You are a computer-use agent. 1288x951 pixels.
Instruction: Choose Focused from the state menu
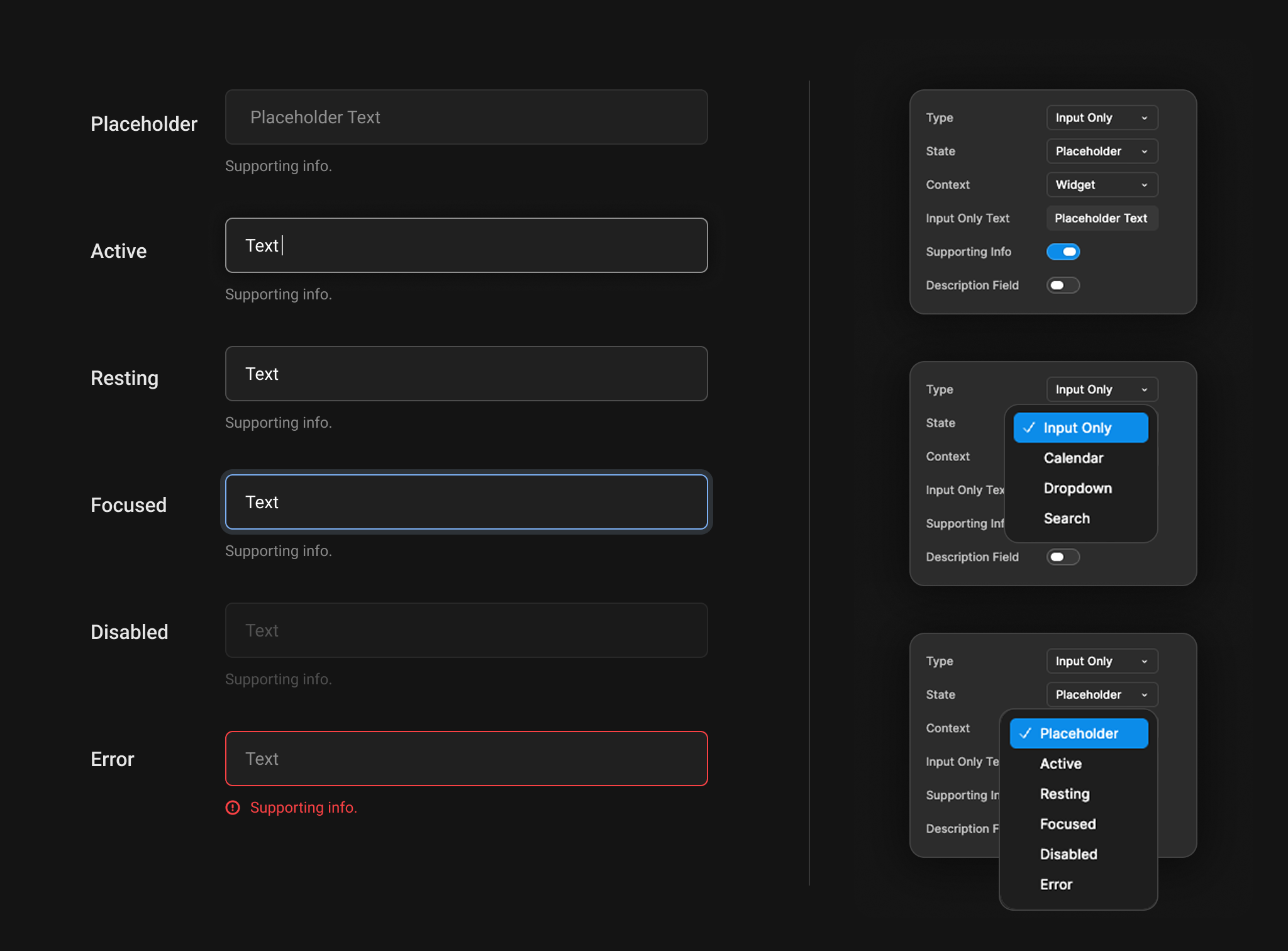click(x=1079, y=824)
